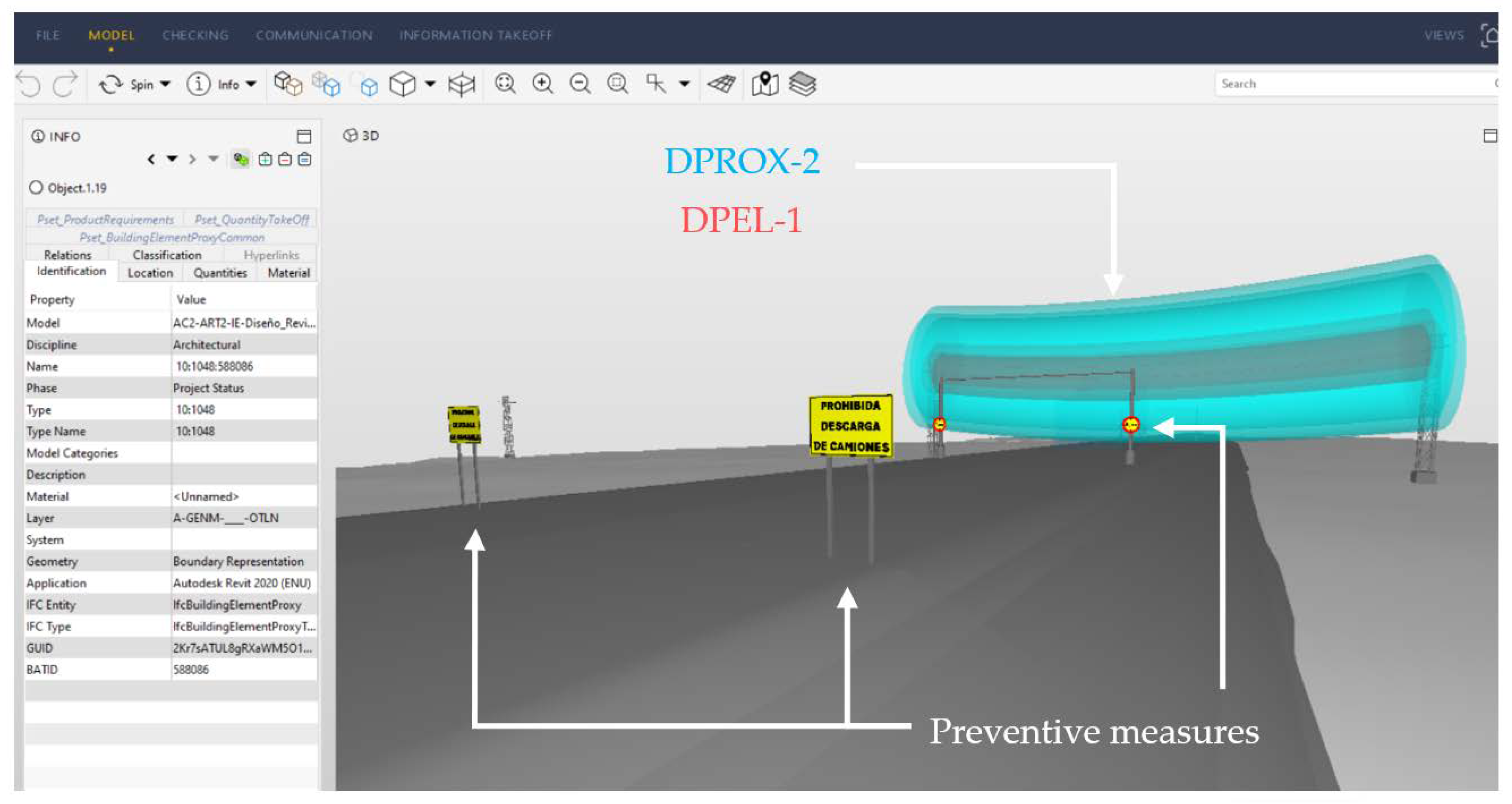Image resolution: width=1512 pixels, height=804 pixels.
Task: Open the map location marker tool
Action: [765, 84]
